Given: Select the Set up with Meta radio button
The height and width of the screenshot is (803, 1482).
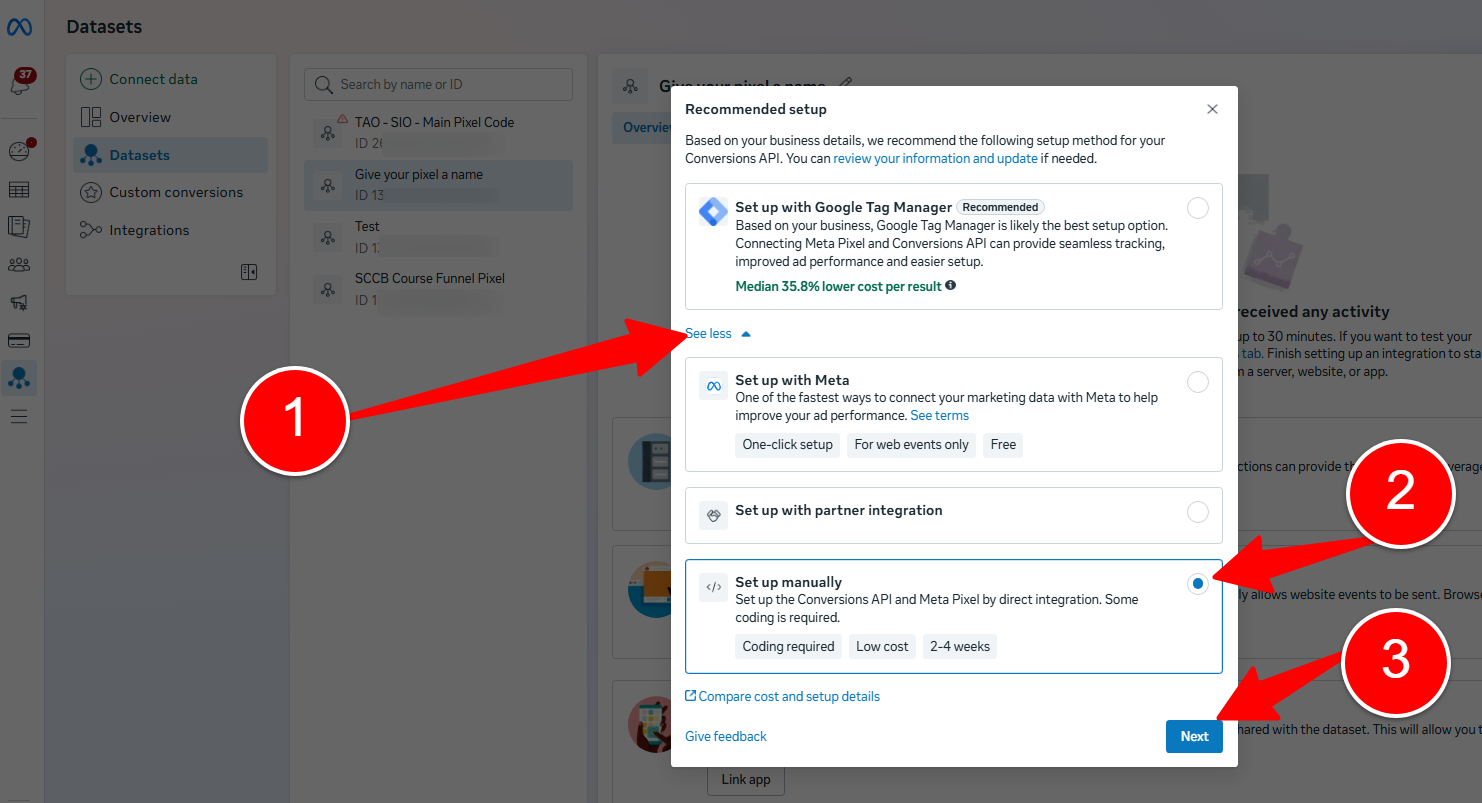Looking at the screenshot, I should [x=1197, y=382].
